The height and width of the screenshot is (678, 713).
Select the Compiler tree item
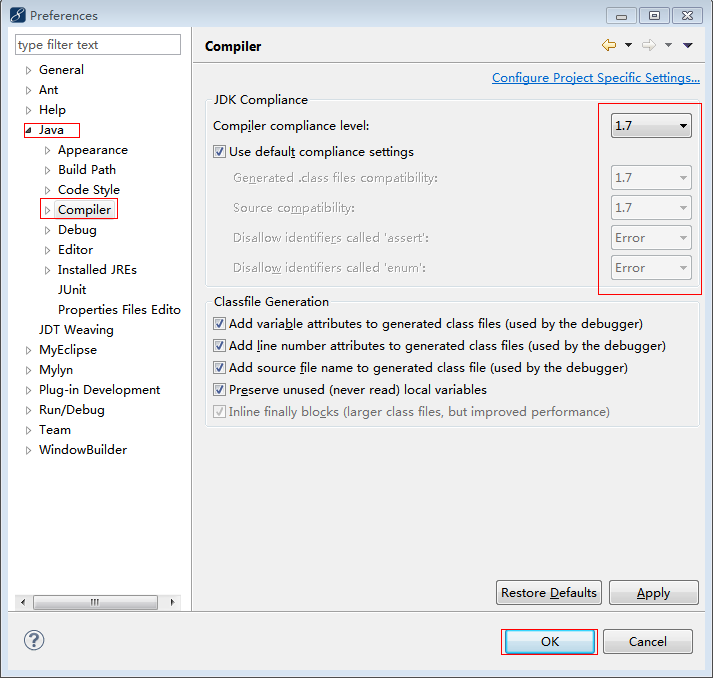pos(85,210)
